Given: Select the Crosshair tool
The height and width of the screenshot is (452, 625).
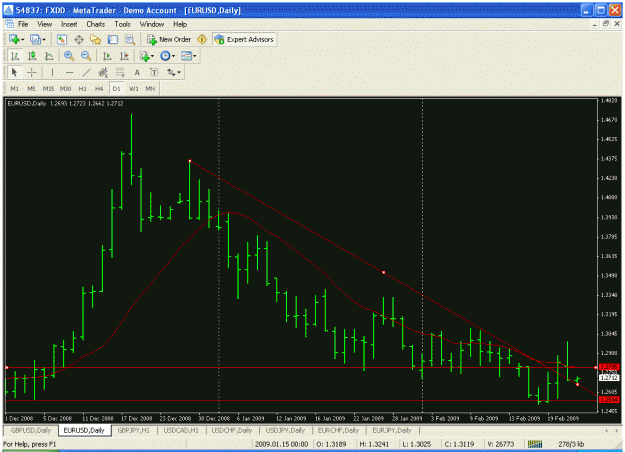Looking at the screenshot, I should (x=31, y=72).
